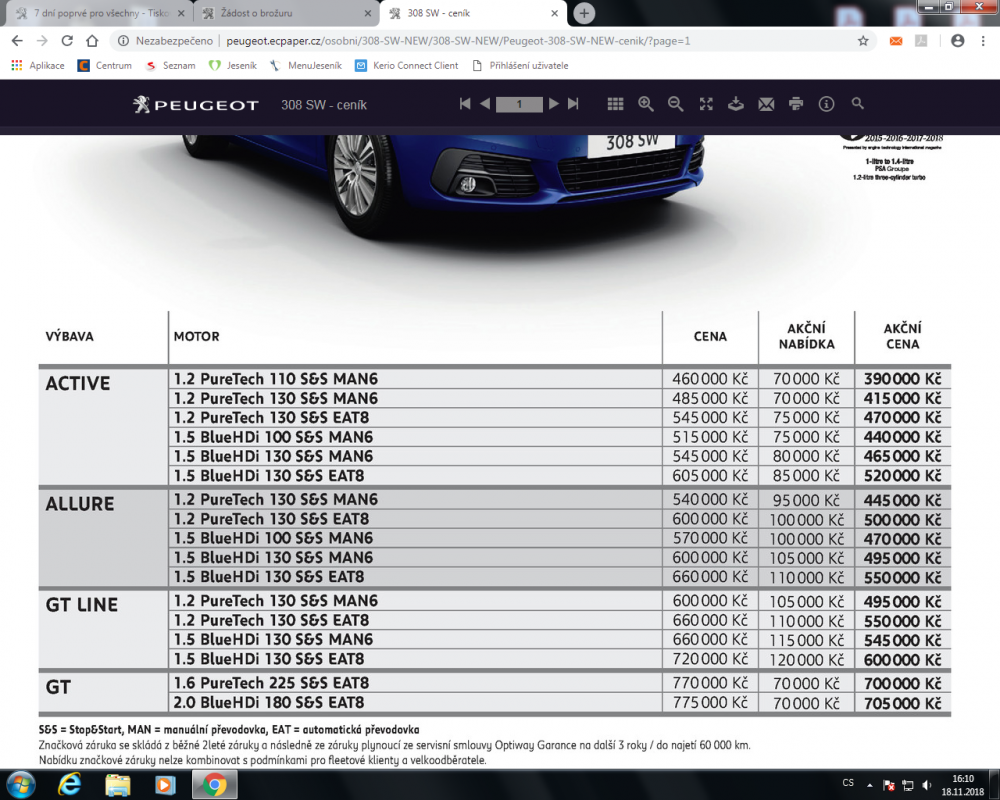Click the '1.2 PureTech 110 S&S MAN6' row

(x=494, y=379)
